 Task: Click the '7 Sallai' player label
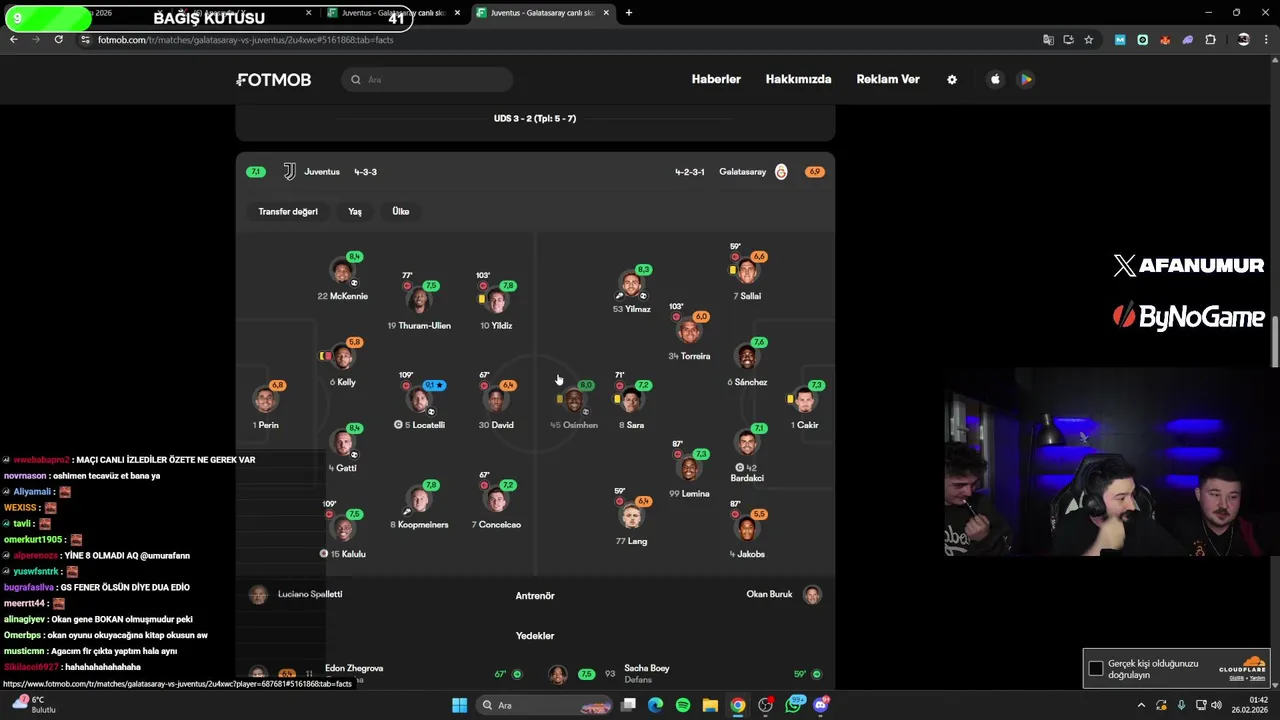tap(747, 296)
